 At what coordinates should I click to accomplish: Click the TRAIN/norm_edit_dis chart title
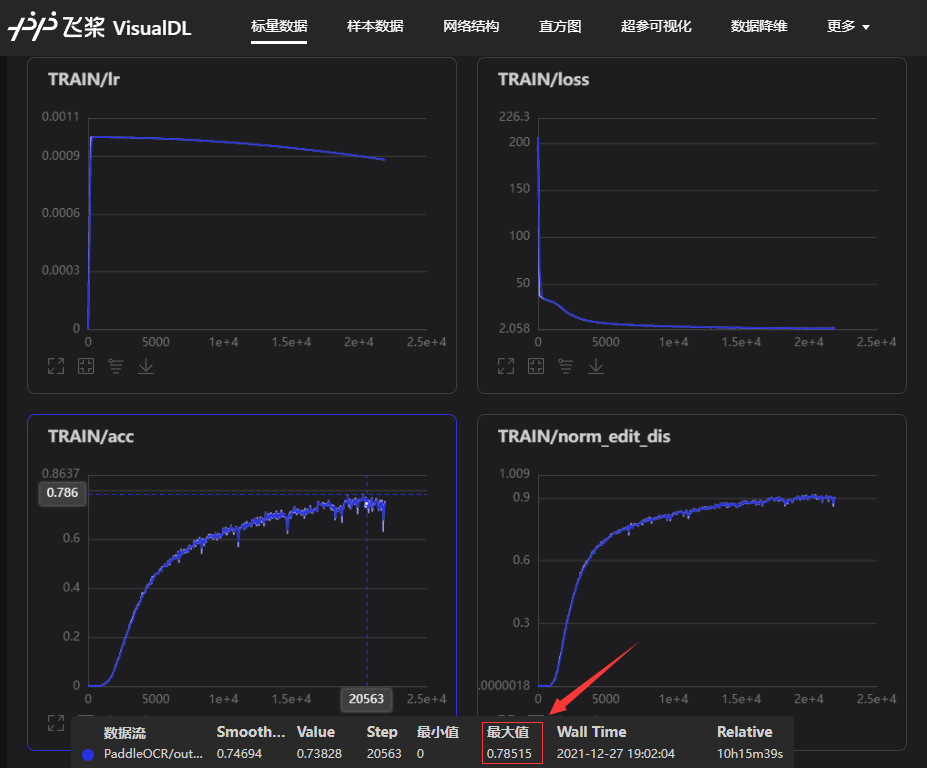584,436
